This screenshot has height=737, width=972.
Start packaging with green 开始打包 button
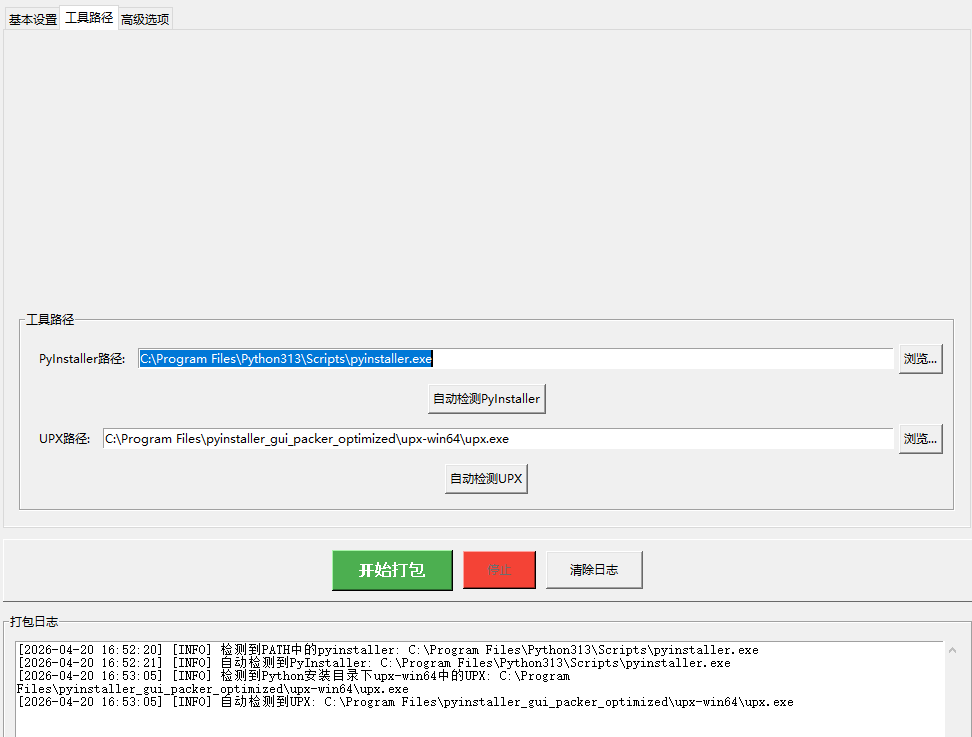pos(392,570)
